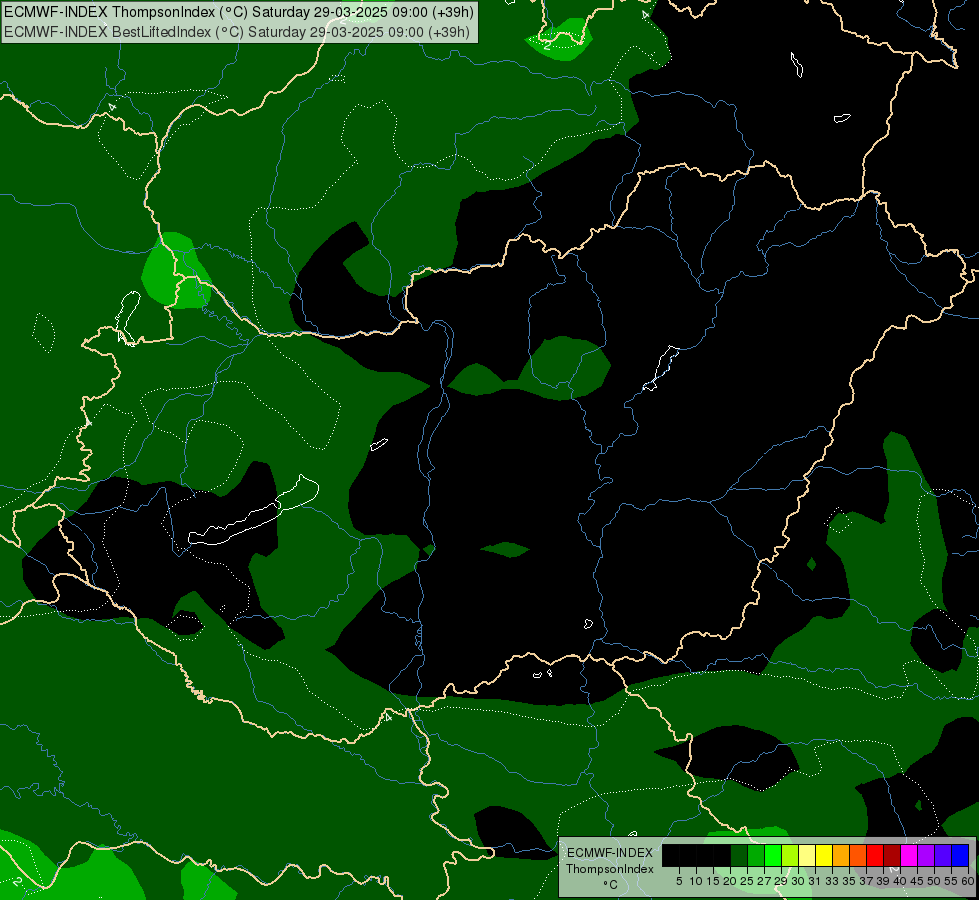The image size is (979, 900).
Task: Click the bright red 37-39 legend swatch
Action: (875, 855)
